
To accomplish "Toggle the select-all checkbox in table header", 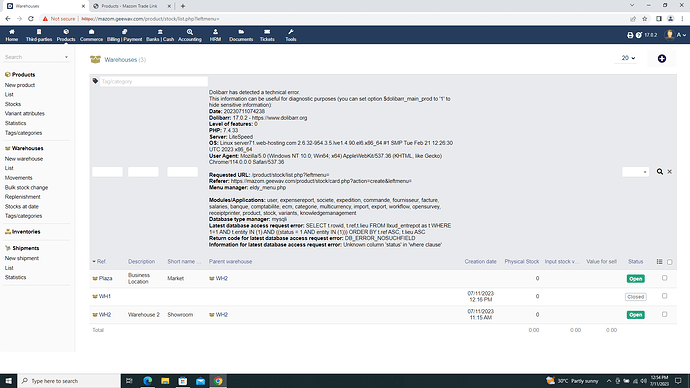I will (x=669, y=262).
